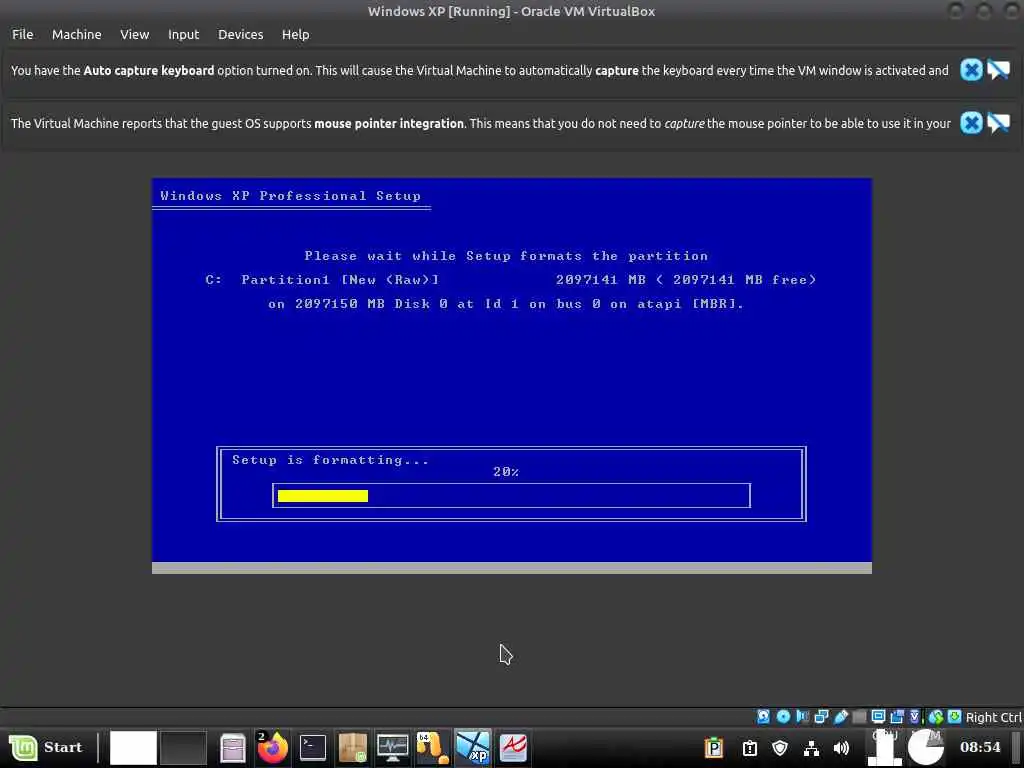1024x768 pixels.
Task: Open the system monitor from the panel
Action: [392, 748]
